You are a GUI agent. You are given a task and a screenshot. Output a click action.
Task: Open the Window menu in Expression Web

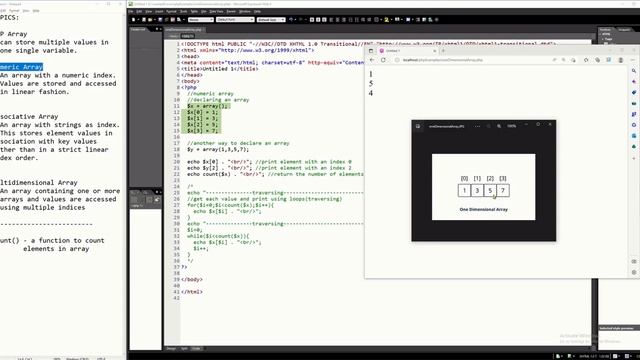coord(244,11)
